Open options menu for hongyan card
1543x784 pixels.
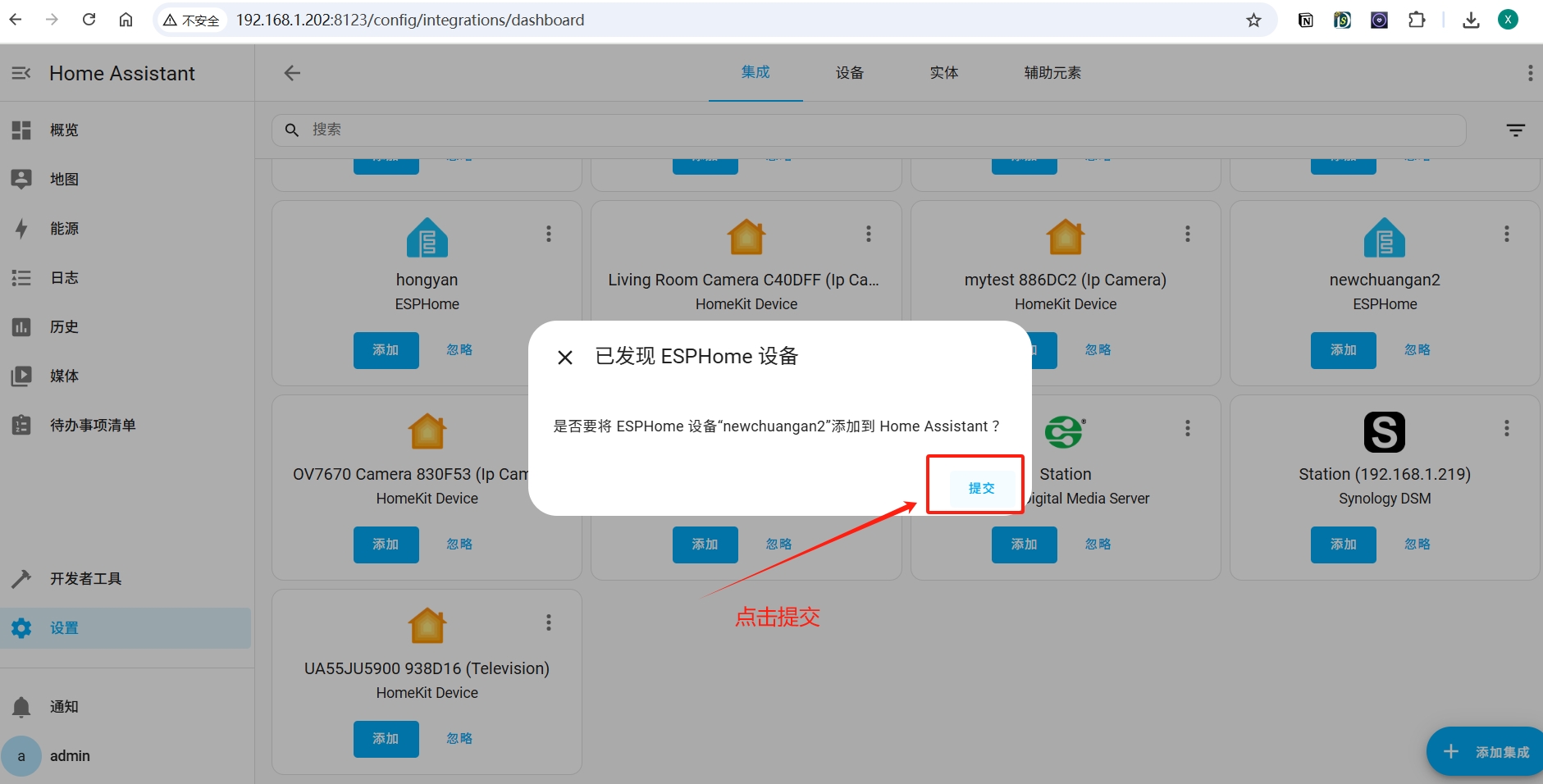[x=549, y=234]
